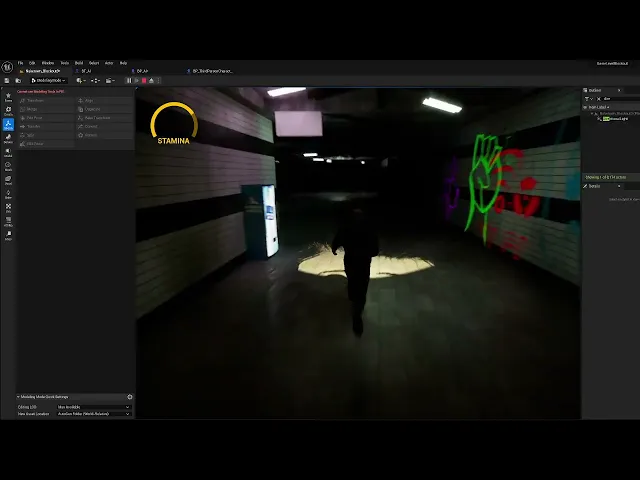Click the tool in the last row of the list
Image resolution: width=640 pixels, height=480 pixels.
tap(45, 144)
